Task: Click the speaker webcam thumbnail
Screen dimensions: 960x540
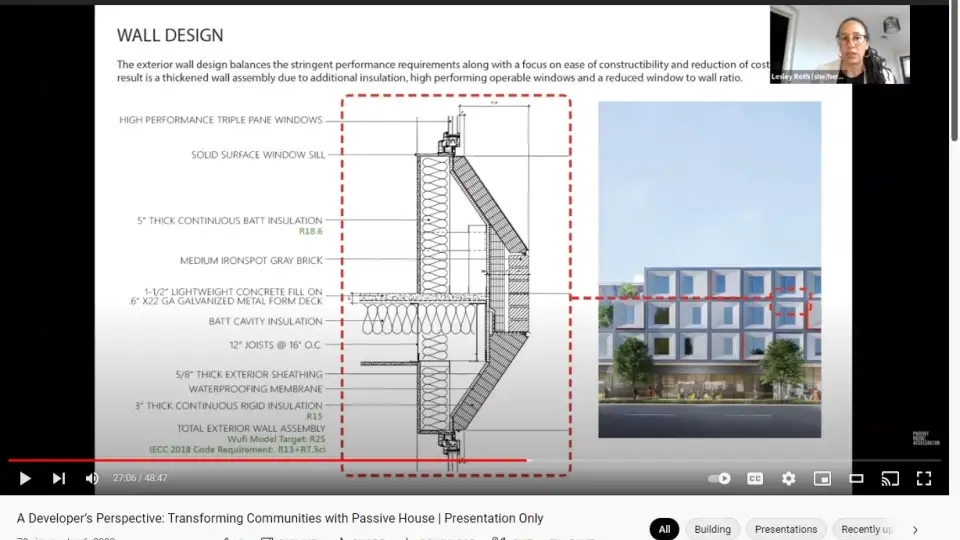Action: [x=839, y=44]
